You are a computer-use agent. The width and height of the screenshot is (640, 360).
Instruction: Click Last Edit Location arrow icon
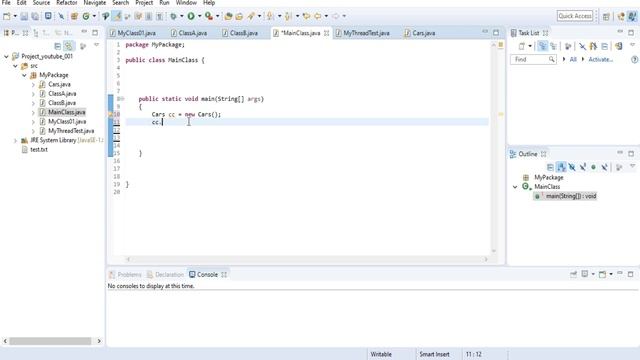(306, 16)
